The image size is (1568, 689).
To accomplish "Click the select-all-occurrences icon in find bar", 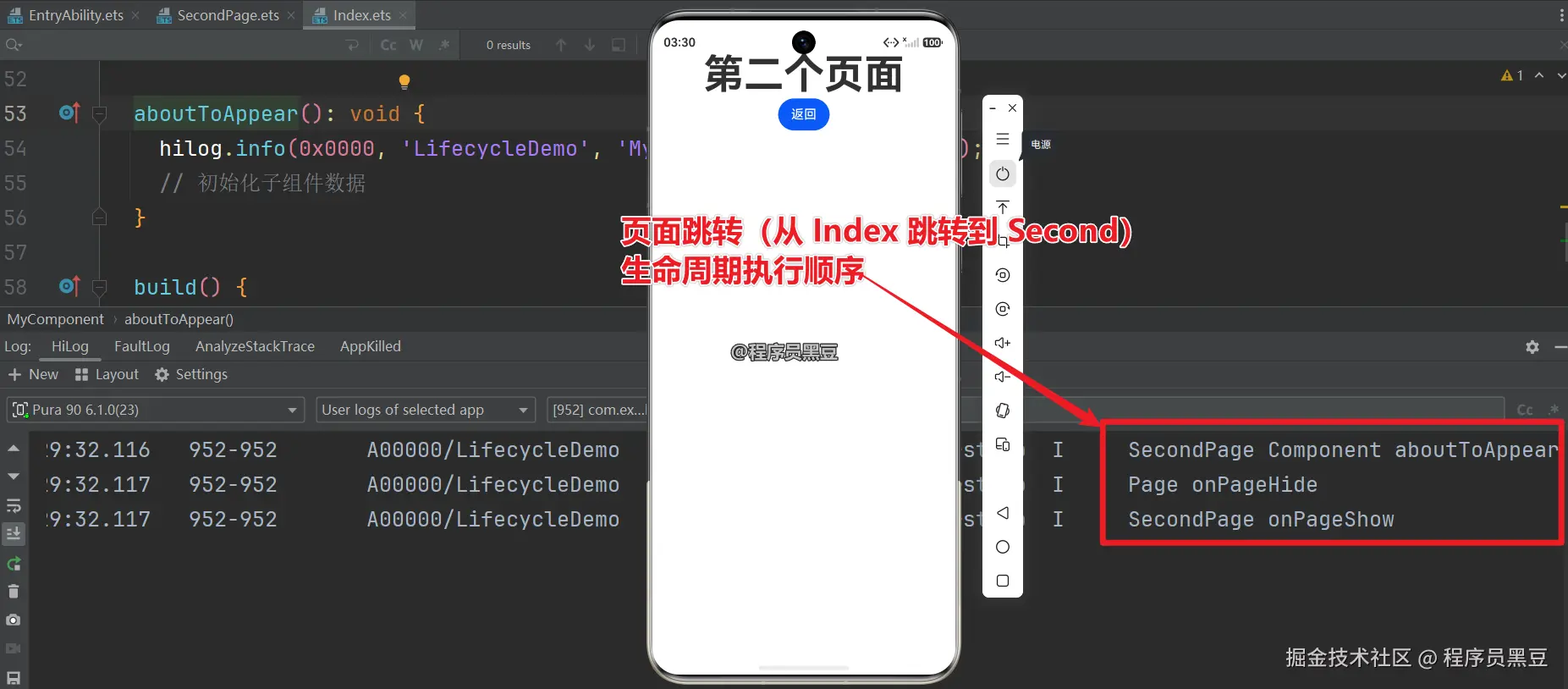I will click(x=619, y=45).
